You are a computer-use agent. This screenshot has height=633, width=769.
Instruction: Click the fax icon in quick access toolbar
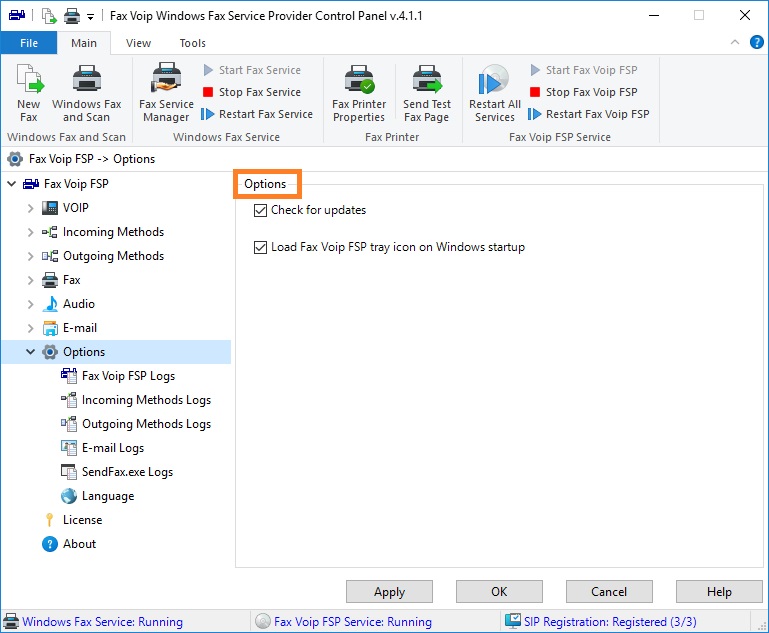17,16
